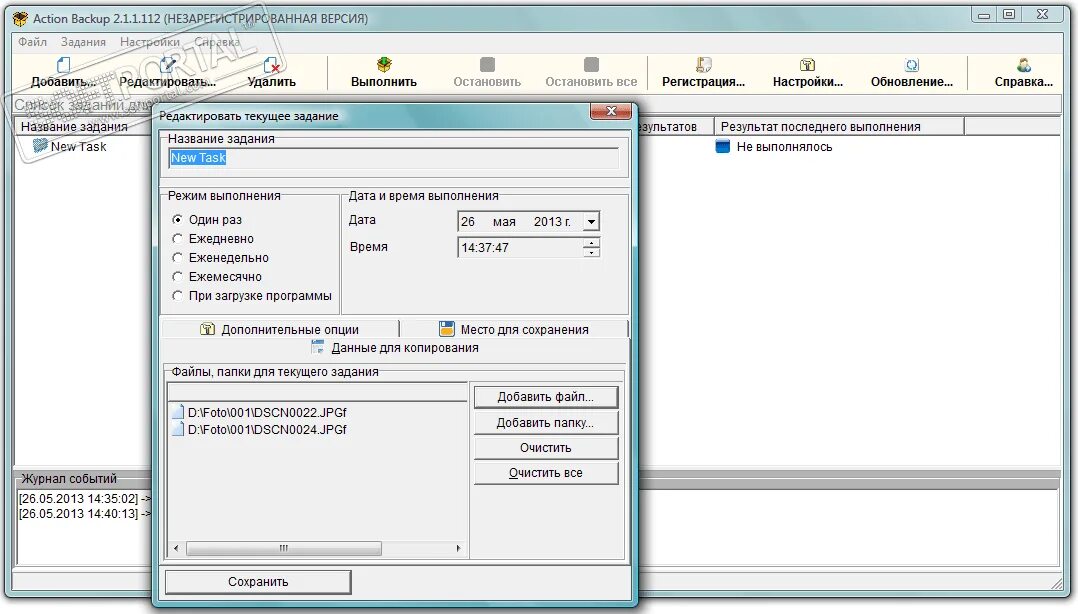Select the Ежемесячно execution mode

pyautogui.click(x=177, y=276)
